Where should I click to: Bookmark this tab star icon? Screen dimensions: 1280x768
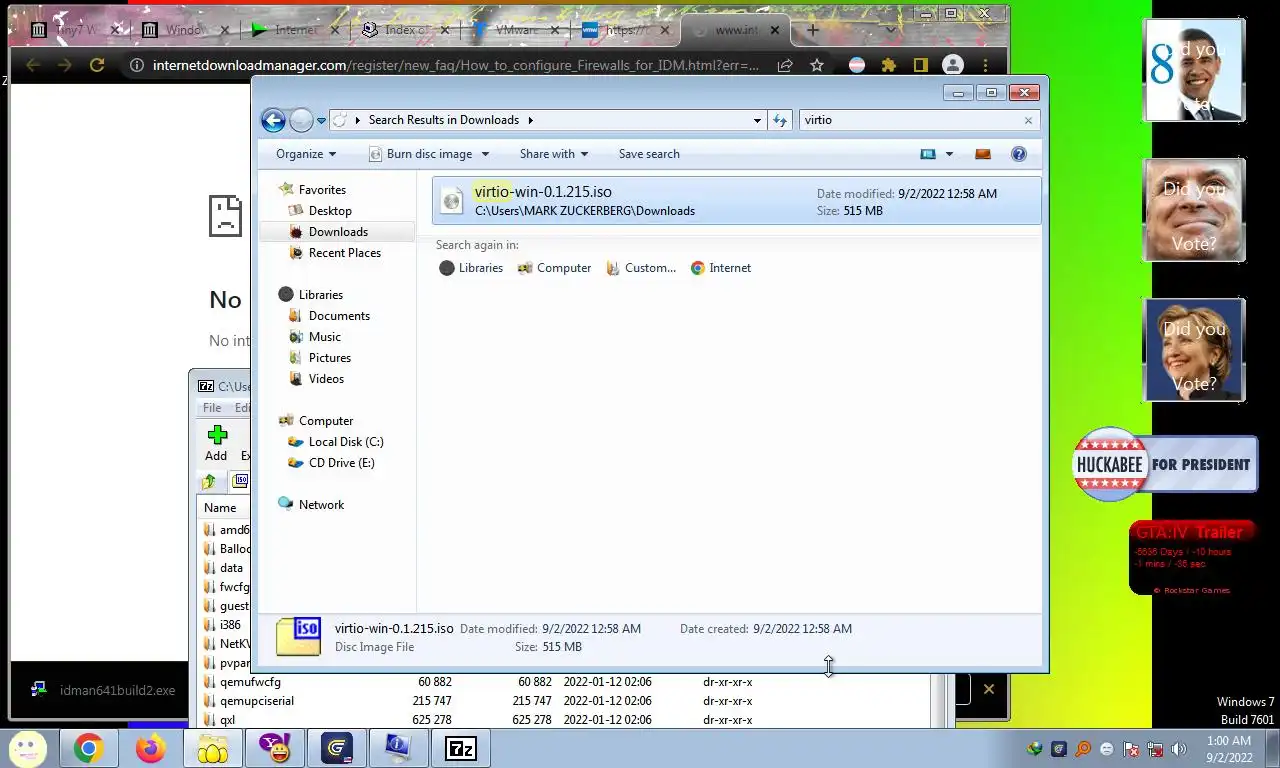click(817, 65)
